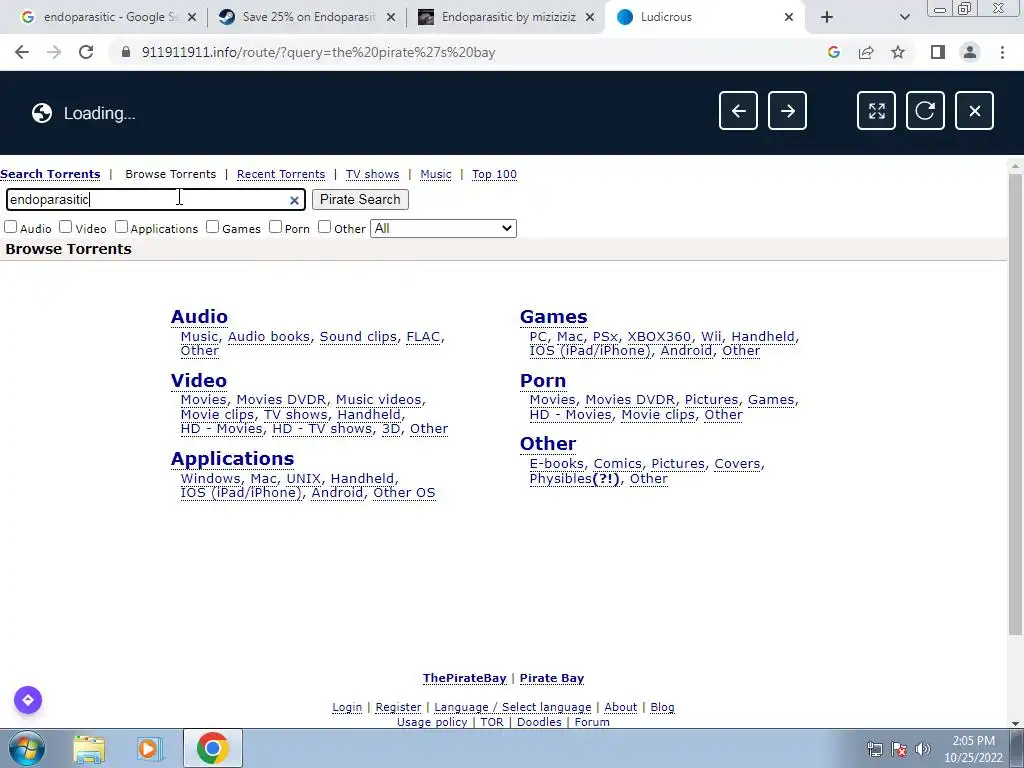Click the globe icon beside Loading text
1024x768 pixels.
tap(42, 113)
